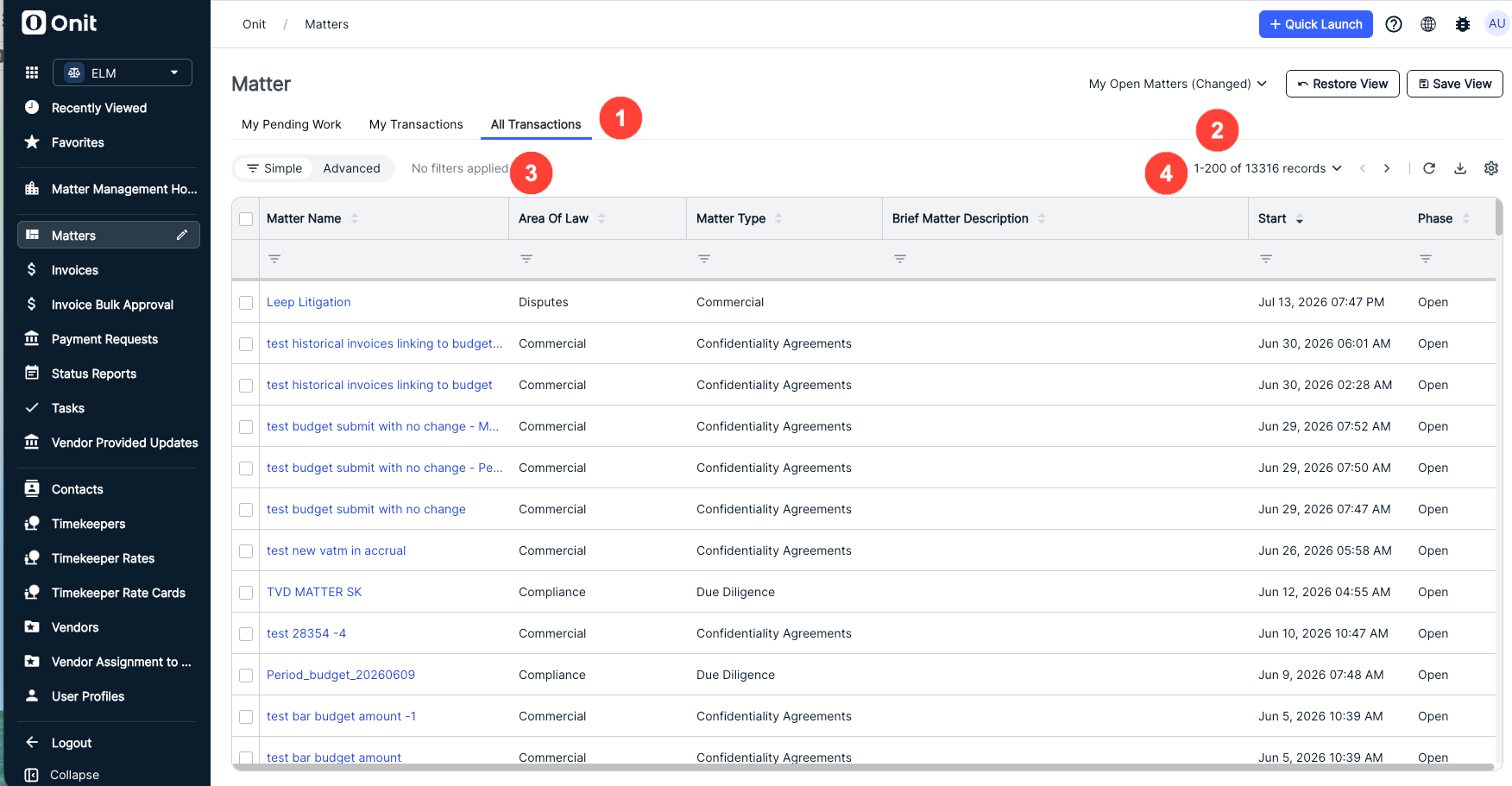Open the Phase column filter icon
Viewport: 1512px width, 786px height.
1426,259
